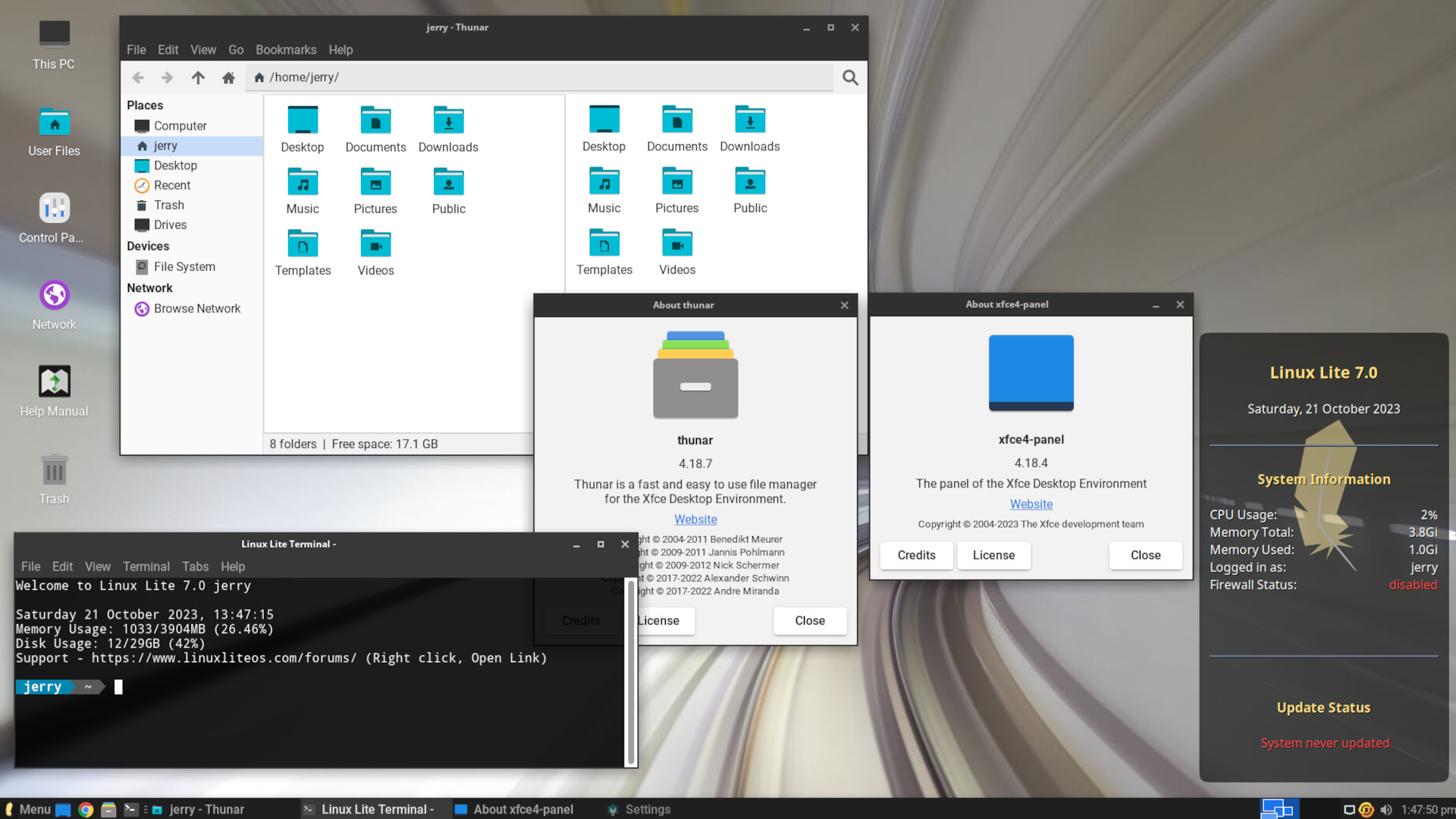Click the update notifier tray icon

[1366, 809]
